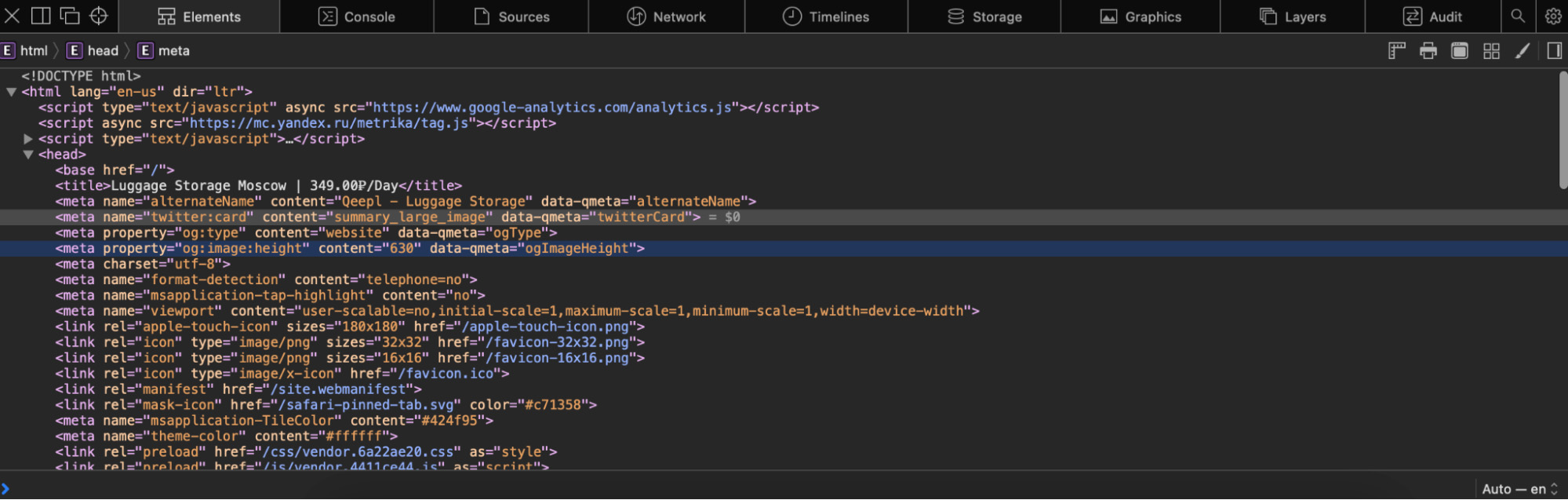Follow the google-analytics.com analytics.js link
1568x500 pixels.
click(x=553, y=108)
